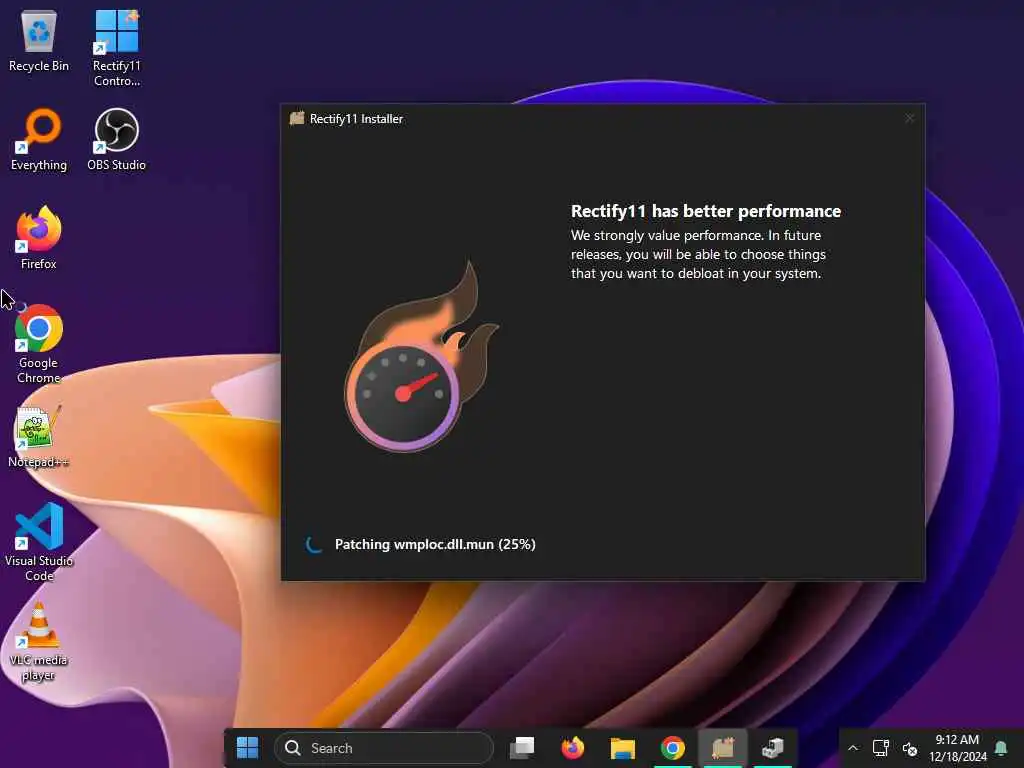The width and height of the screenshot is (1024, 768).
Task: Open Task View from the taskbar
Action: (x=522, y=748)
